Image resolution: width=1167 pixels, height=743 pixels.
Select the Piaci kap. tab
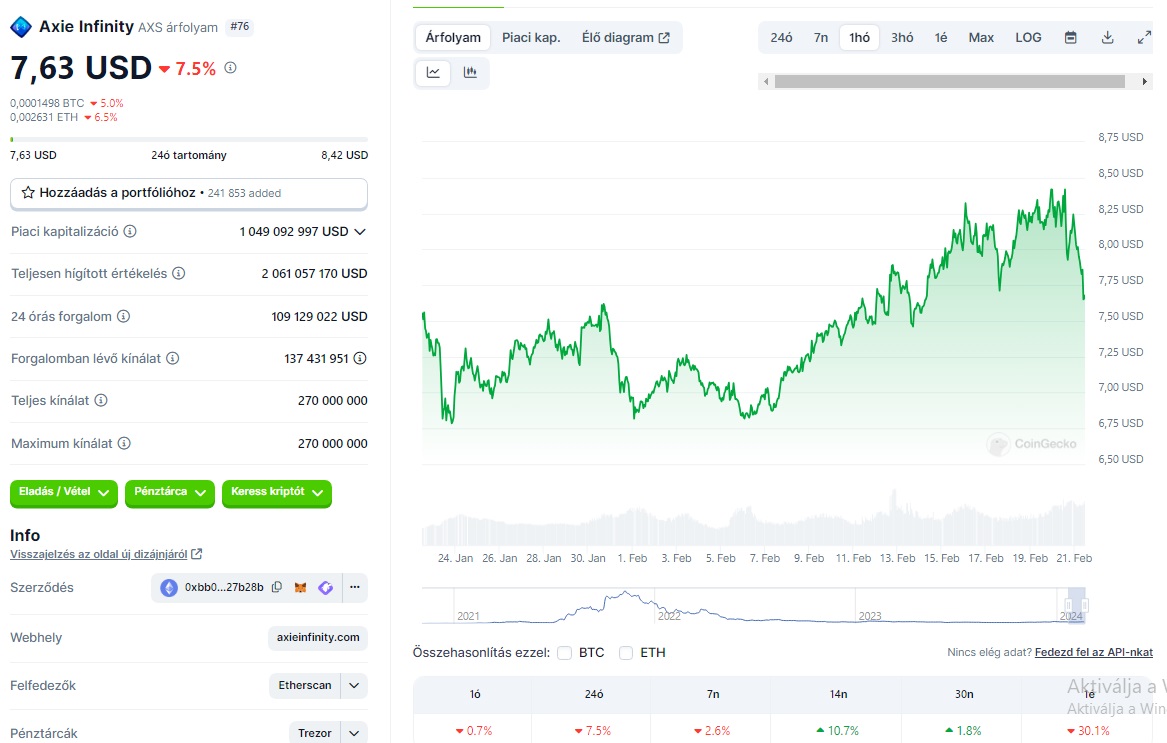pos(531,37)
